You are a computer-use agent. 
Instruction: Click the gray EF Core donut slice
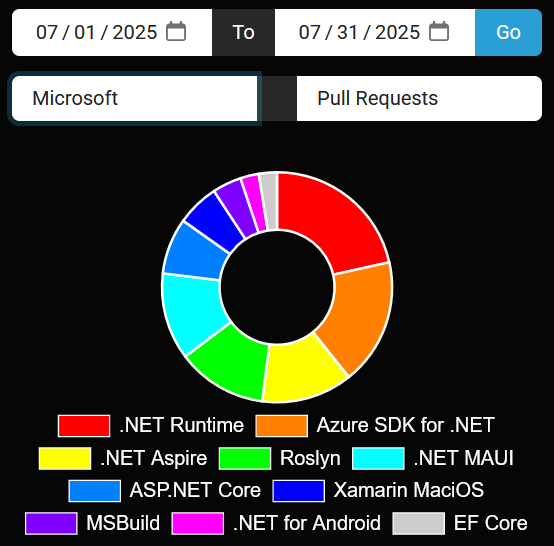[270, 201]
